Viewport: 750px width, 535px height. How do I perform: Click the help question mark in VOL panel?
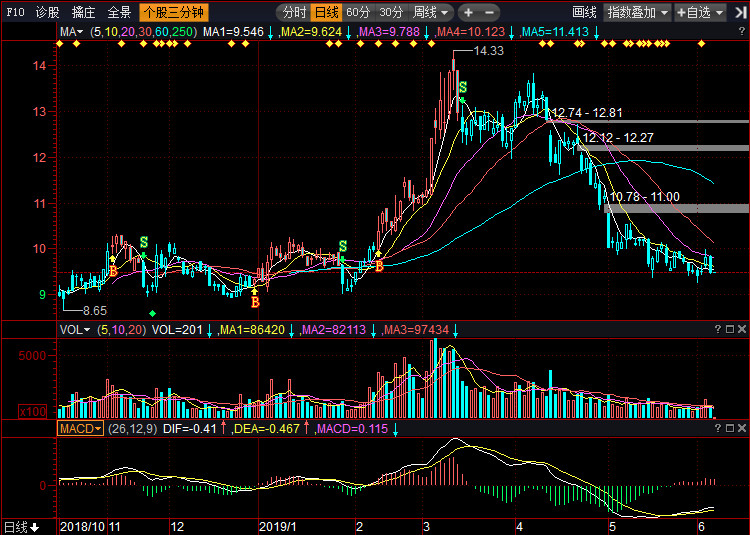point(717,329)
